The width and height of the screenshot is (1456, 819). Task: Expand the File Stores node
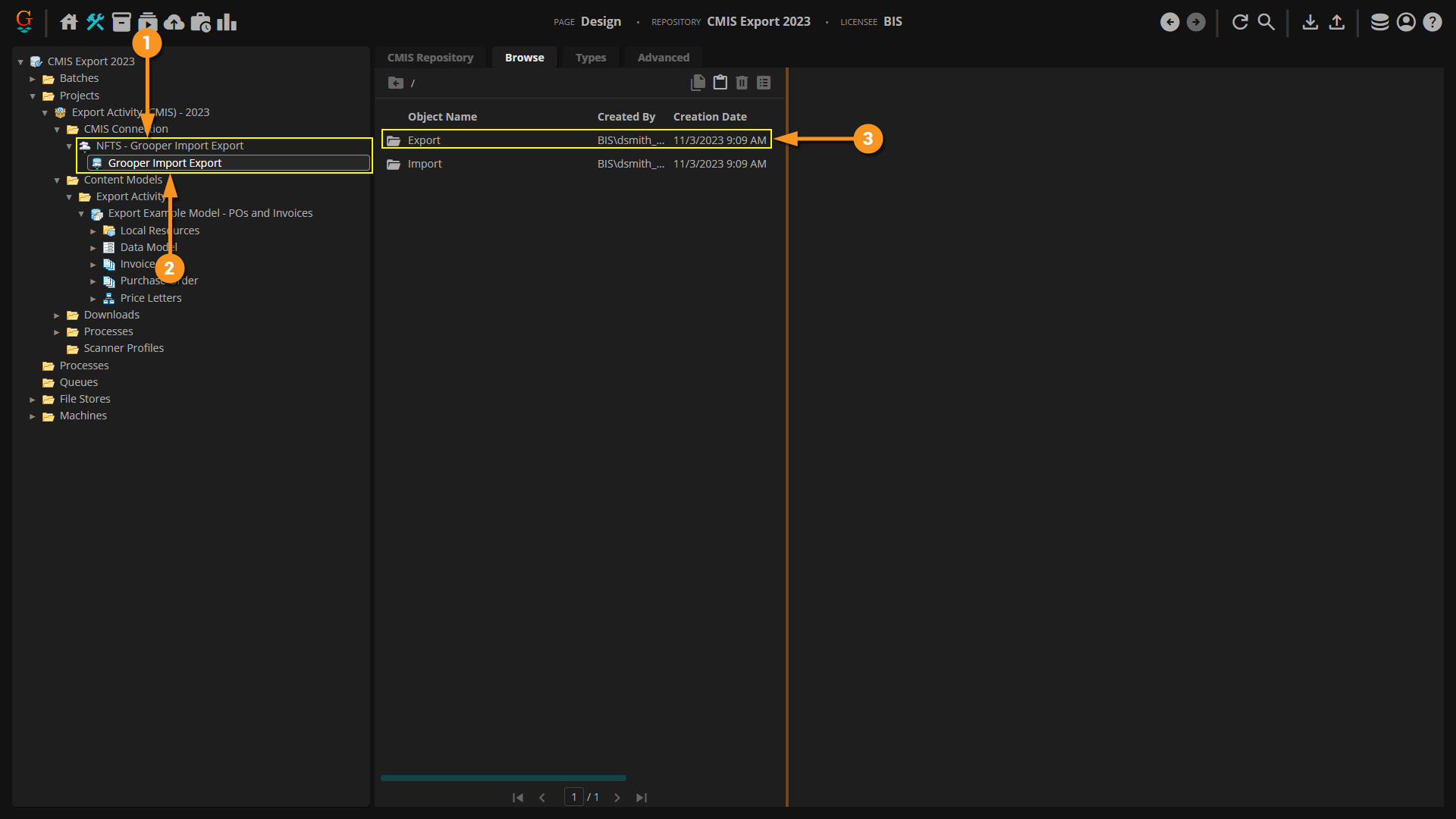click(33, 400)
